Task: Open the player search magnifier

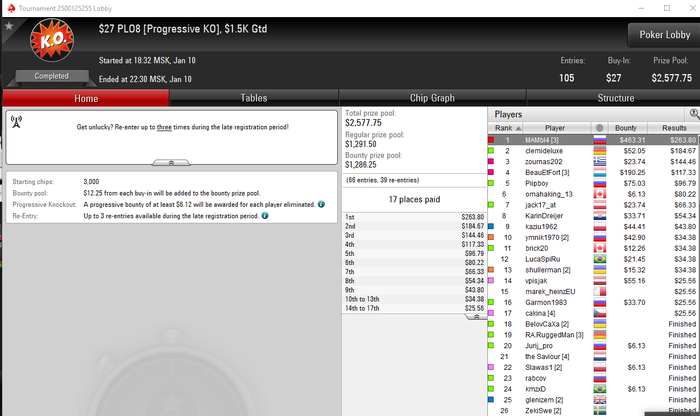Action: point(694,114)
